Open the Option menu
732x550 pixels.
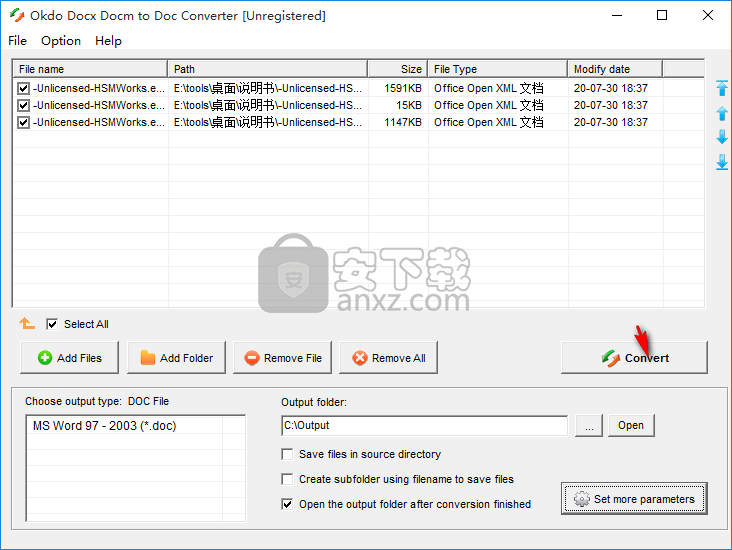(61, 41)
